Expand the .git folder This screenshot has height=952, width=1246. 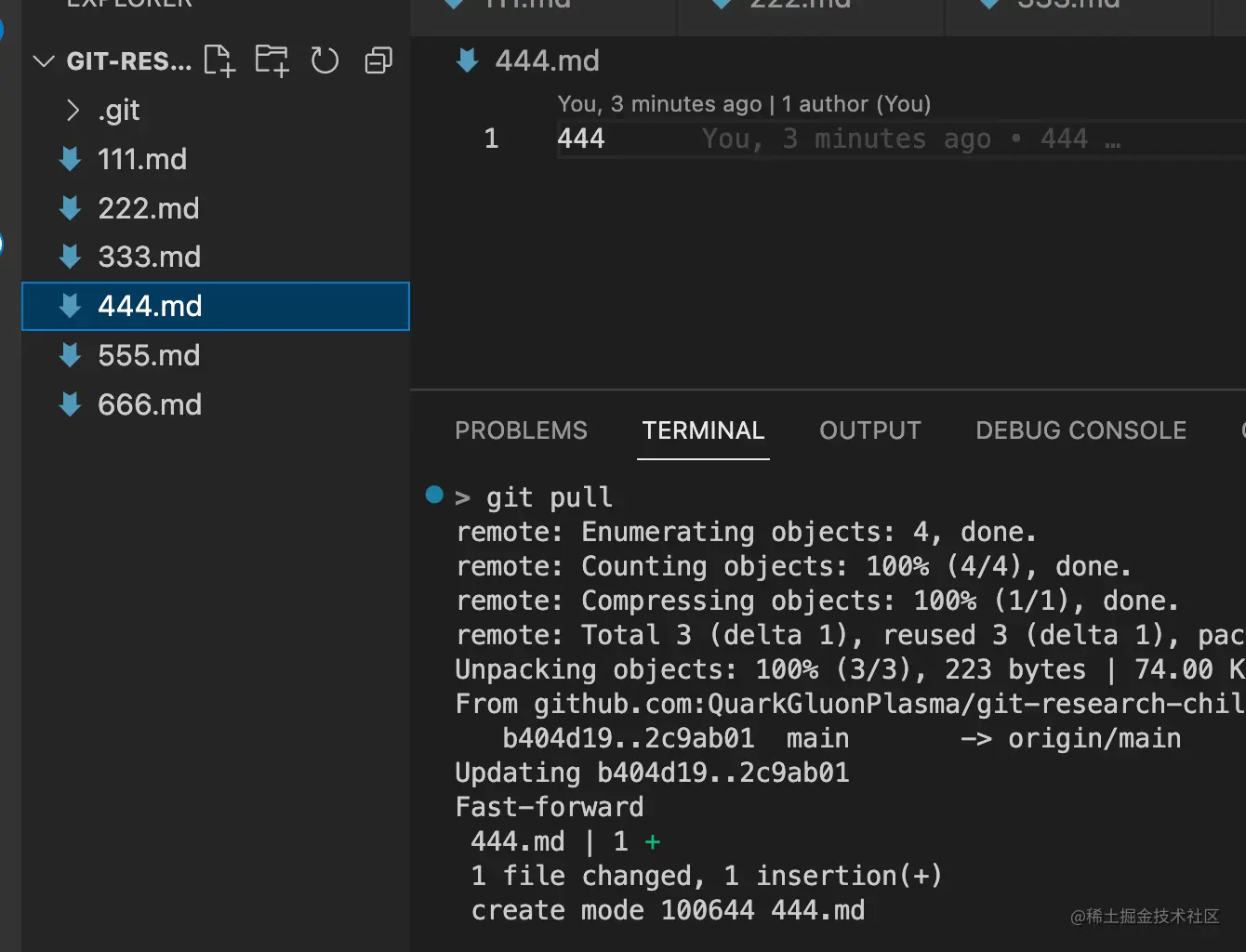click(x=73, y=111)
